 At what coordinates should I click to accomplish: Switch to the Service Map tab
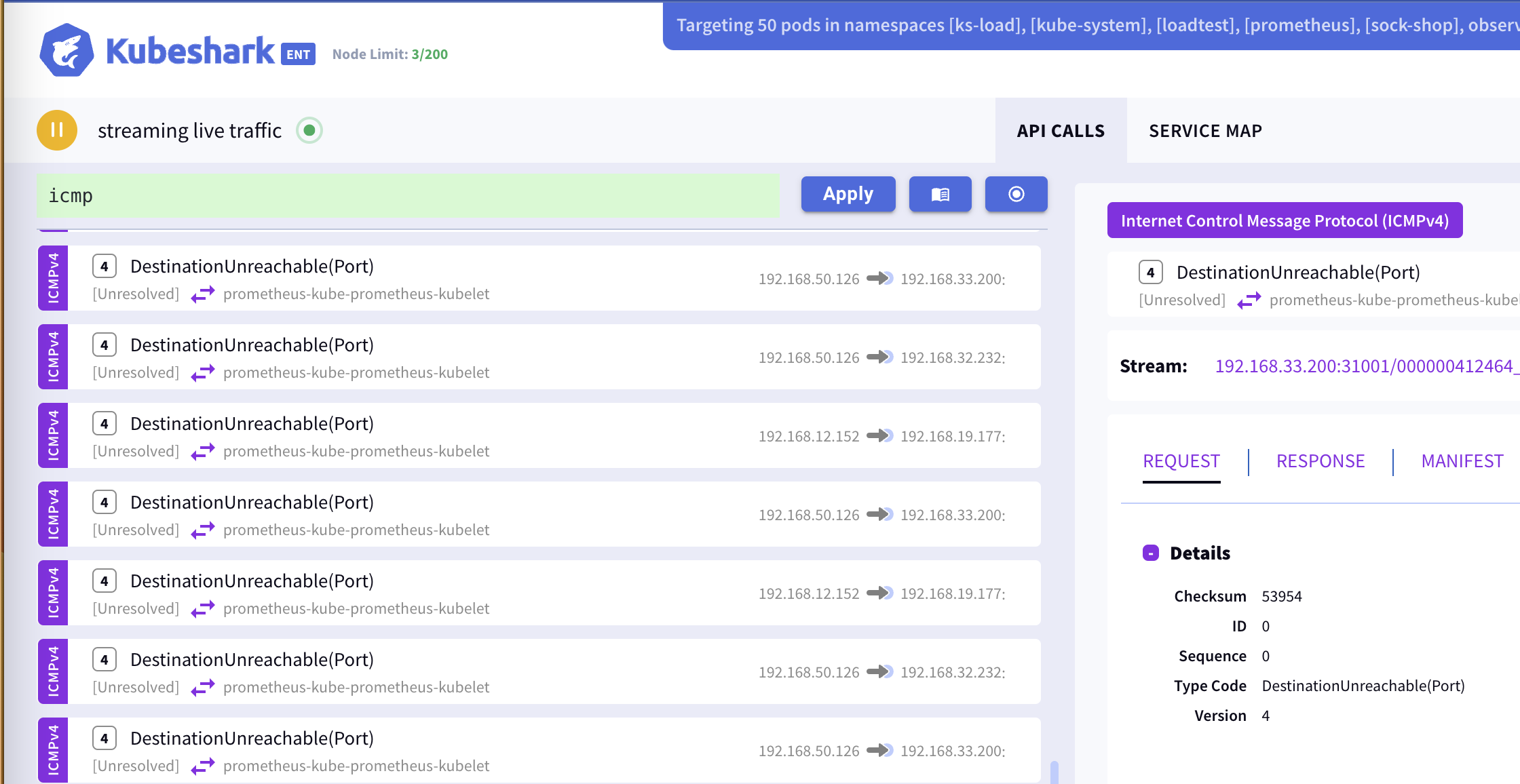click(x=1205, y=131)
